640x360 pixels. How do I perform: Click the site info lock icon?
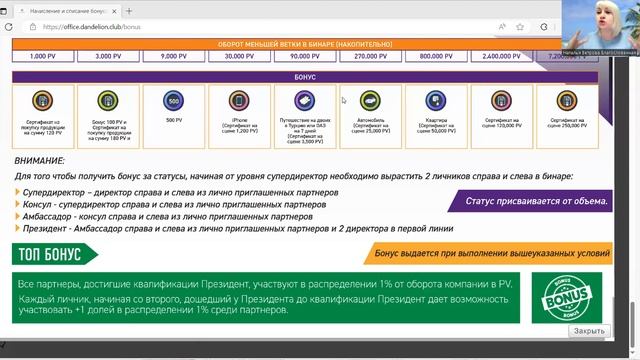click(33, 27)
